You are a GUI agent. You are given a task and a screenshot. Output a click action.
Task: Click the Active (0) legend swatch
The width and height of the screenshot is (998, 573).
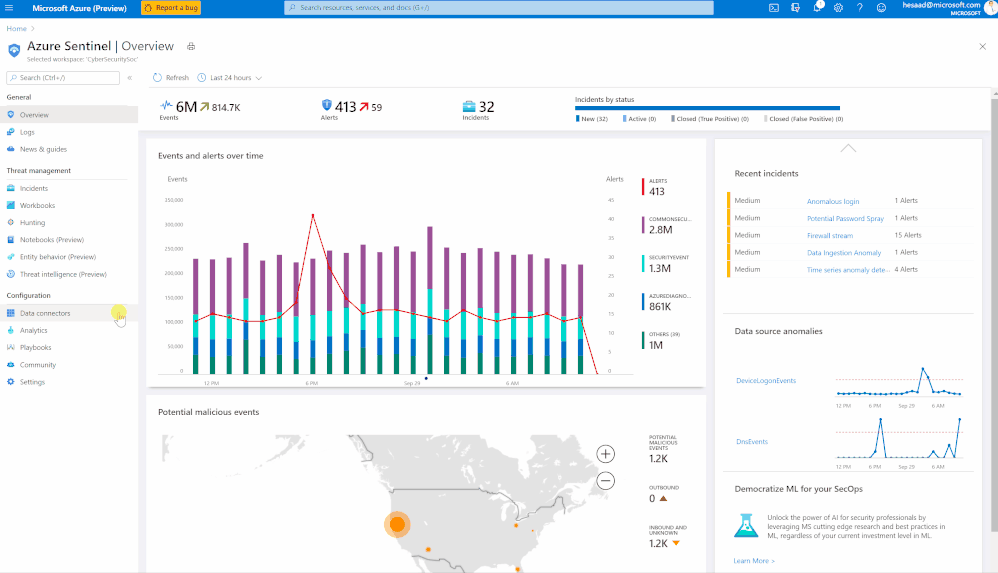pyautogui.click(x=624, y=118)
